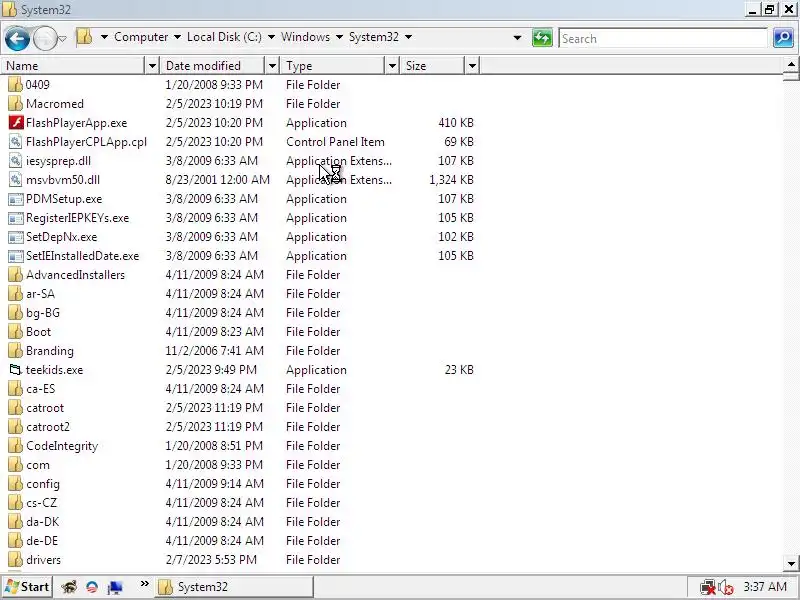Screen dimensions: 800x600
Task: Open the dropdown arrow after System32 breadcrumb
Action: point(408,37)
